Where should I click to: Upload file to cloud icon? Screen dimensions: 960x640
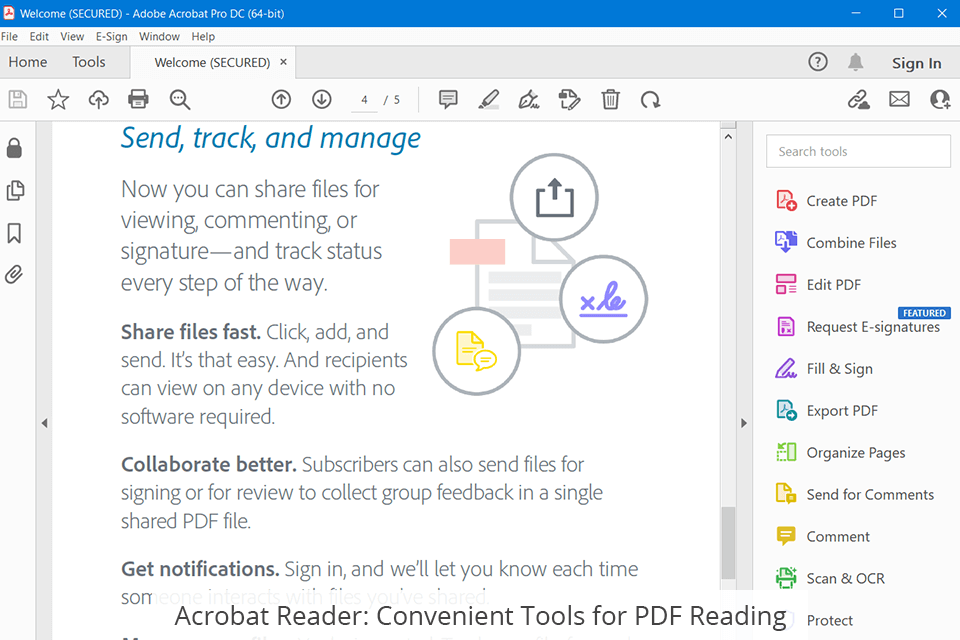[x=99, y=99]
